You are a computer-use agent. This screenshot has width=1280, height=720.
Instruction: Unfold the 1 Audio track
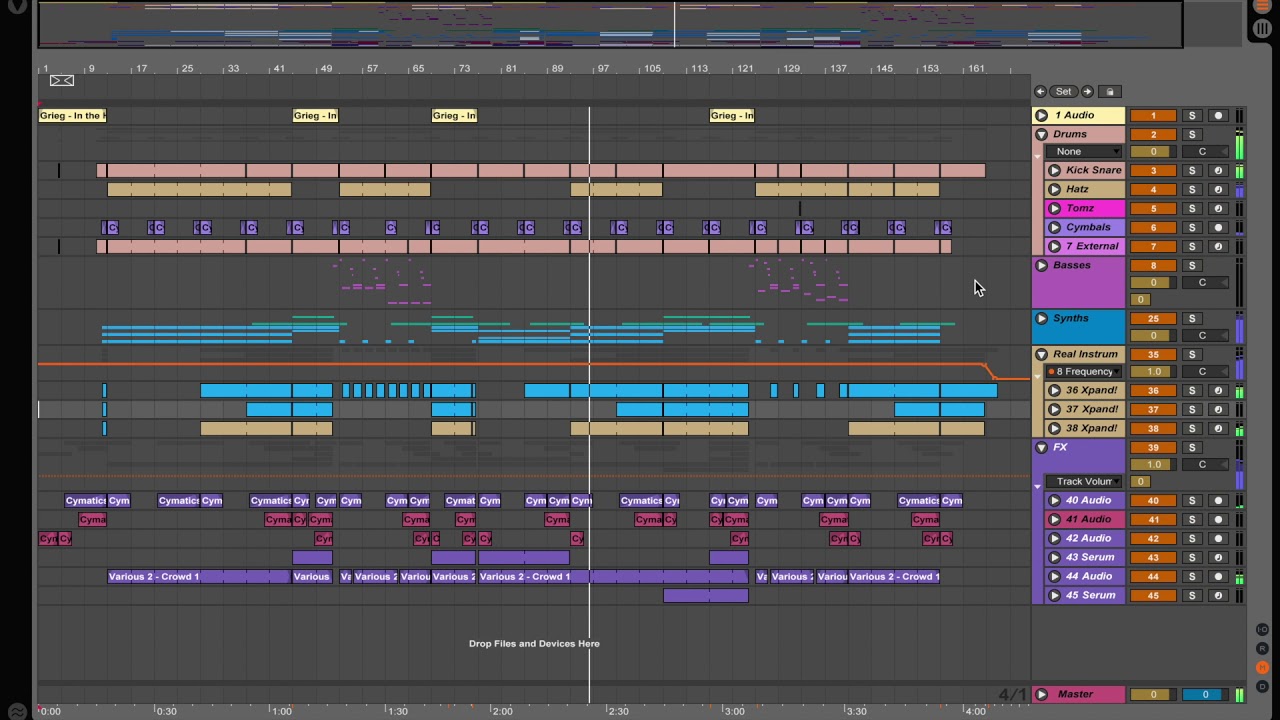1041,115
